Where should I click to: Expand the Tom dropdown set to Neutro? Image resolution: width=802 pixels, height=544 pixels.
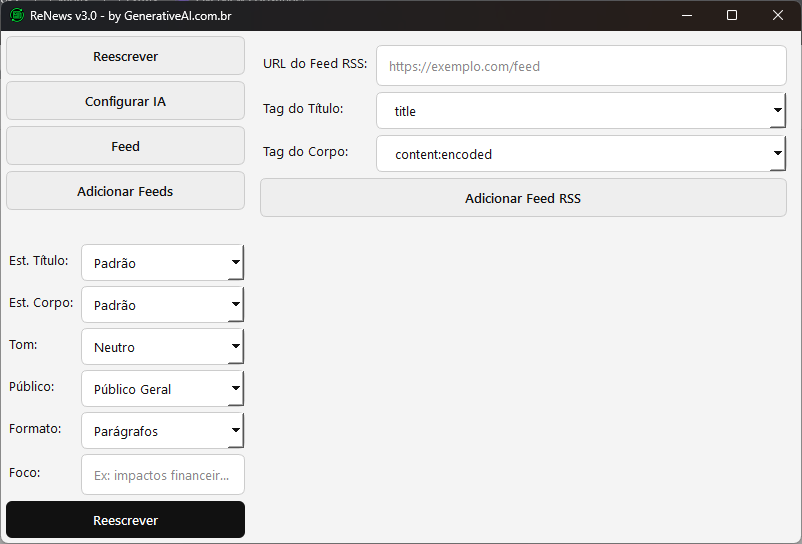pyautogui.click(x=162, y=347)
